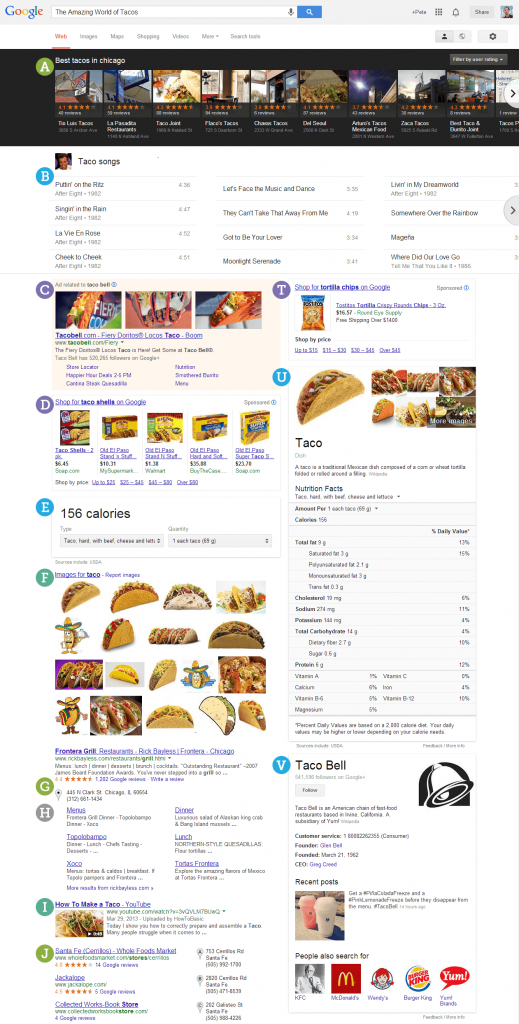Viewport: 519px width, 1024px height.
Task: Switch to the Shopping tab
Action: pos(148,37)
